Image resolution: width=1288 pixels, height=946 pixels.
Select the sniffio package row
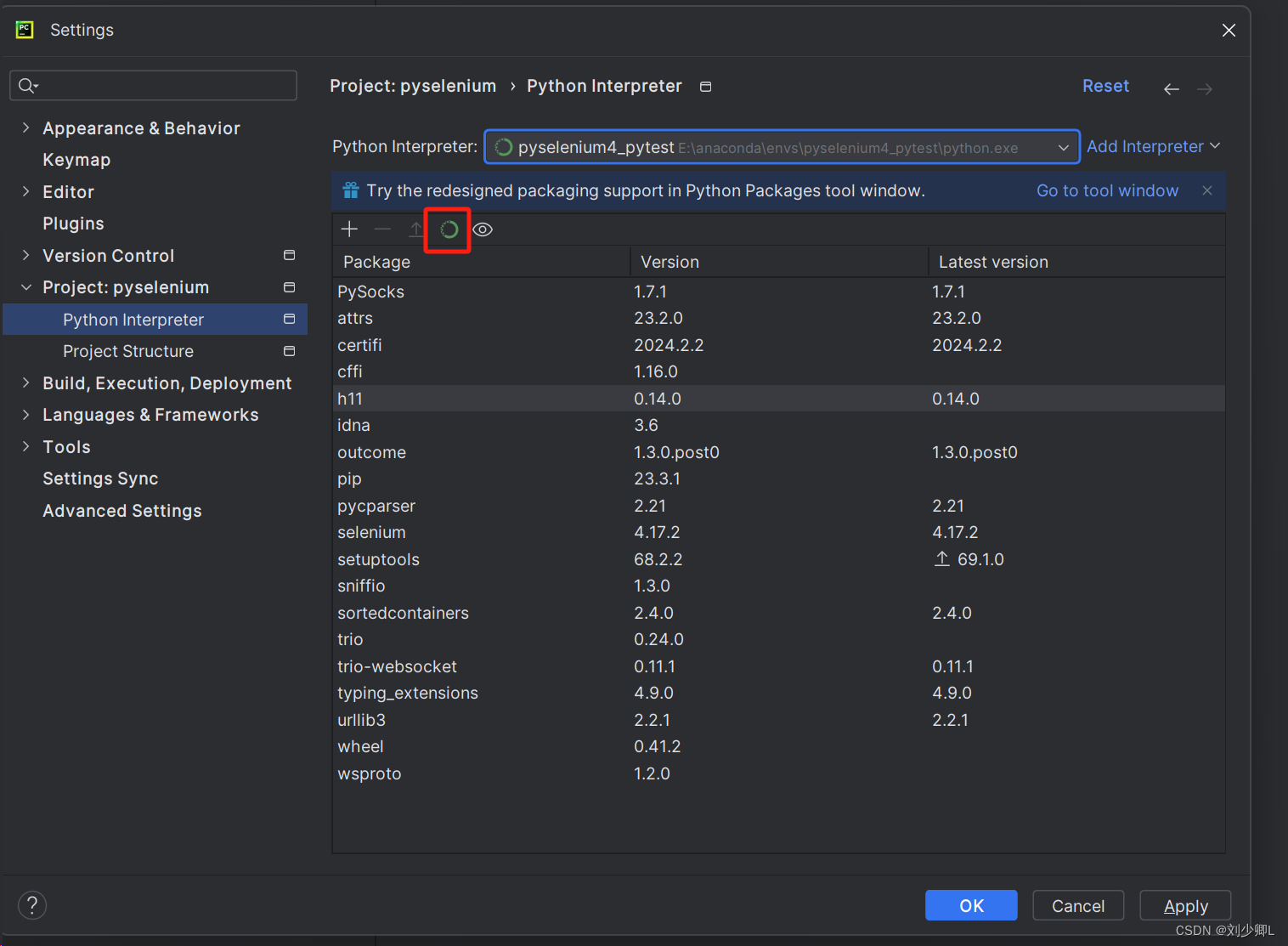(779, 586)
